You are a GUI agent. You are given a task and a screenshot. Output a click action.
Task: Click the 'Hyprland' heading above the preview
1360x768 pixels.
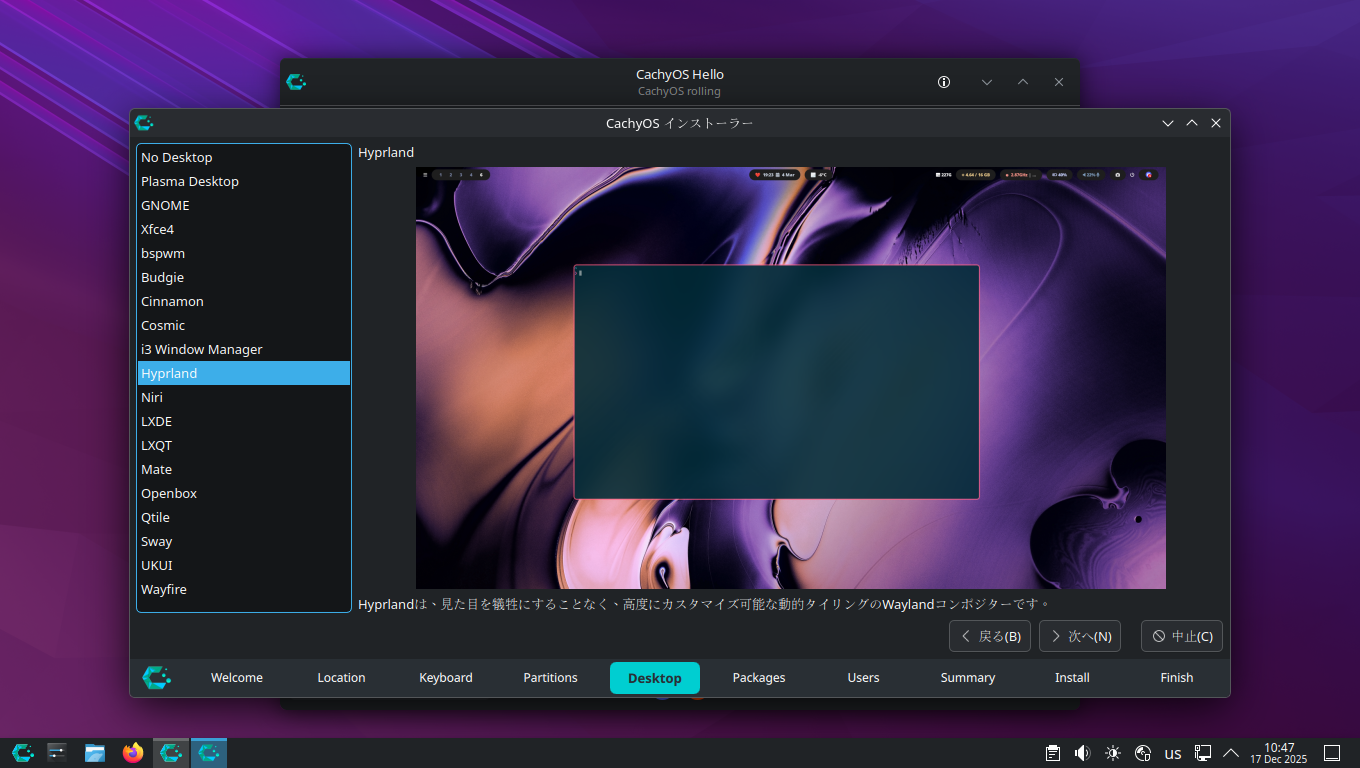click(386, 152)
